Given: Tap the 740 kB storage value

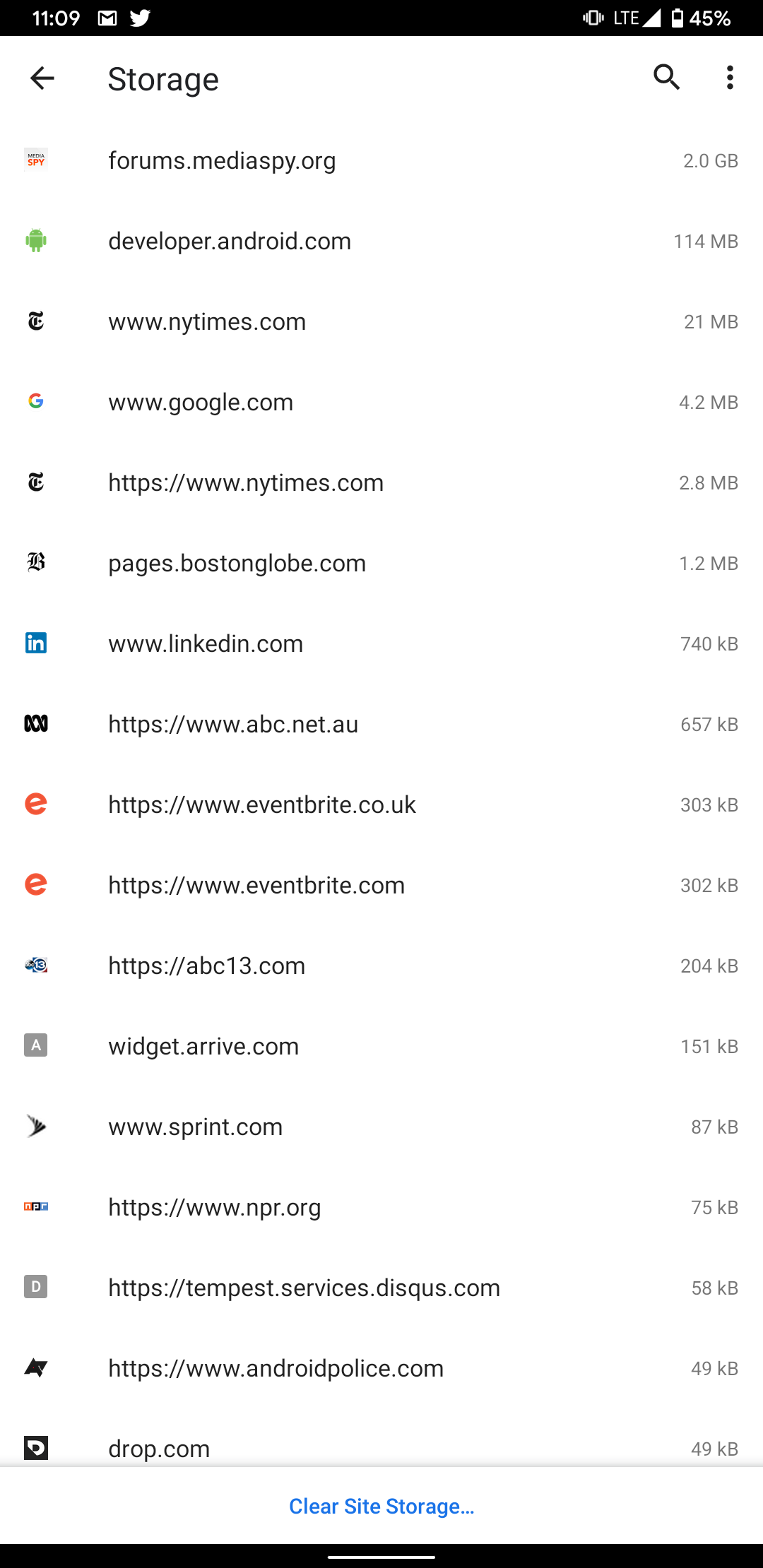Looking at the screenshot, I should [709, 644].
